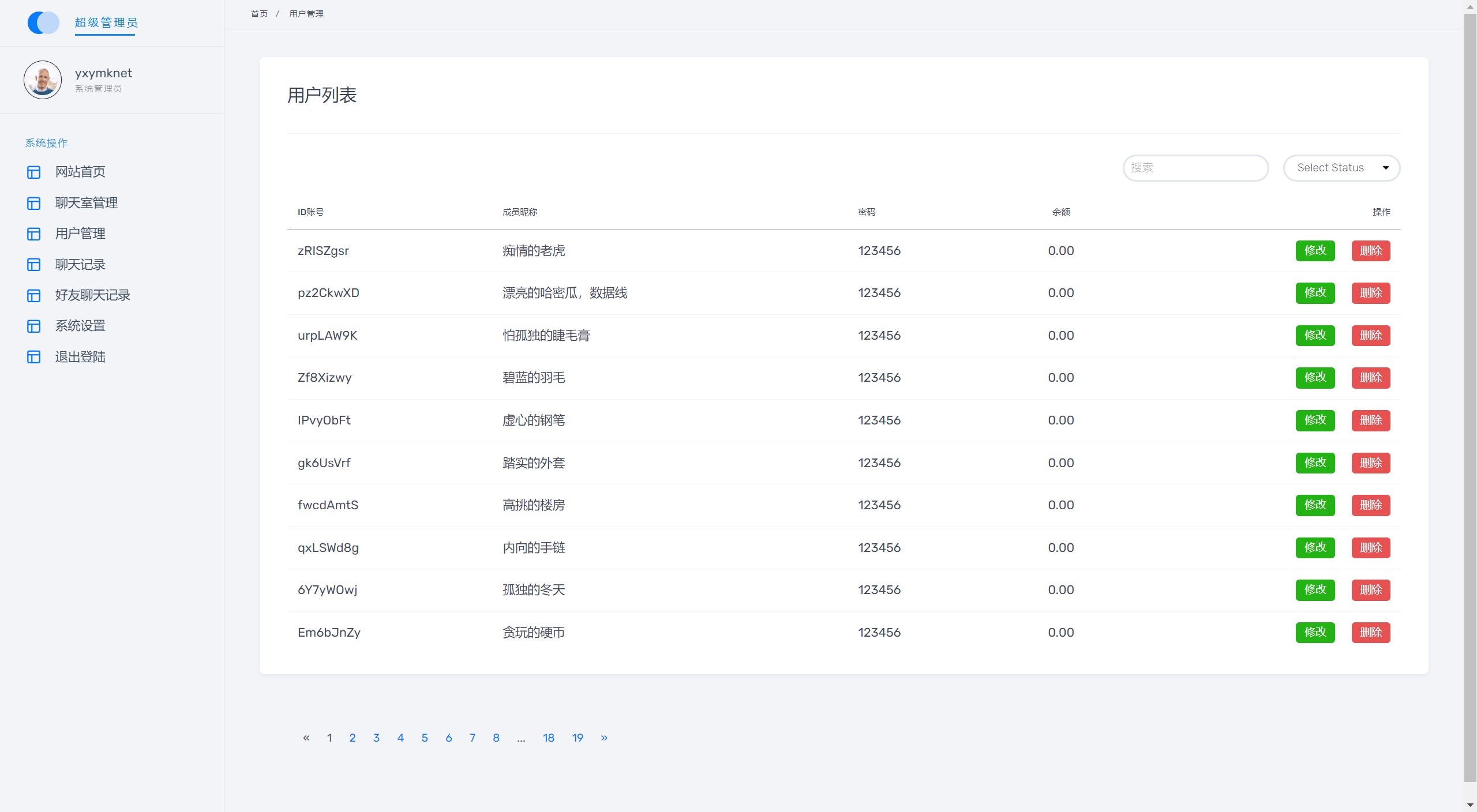Click the icon beside 系统设置
This screenshot has height=812, width=1477.
[34, 326]
